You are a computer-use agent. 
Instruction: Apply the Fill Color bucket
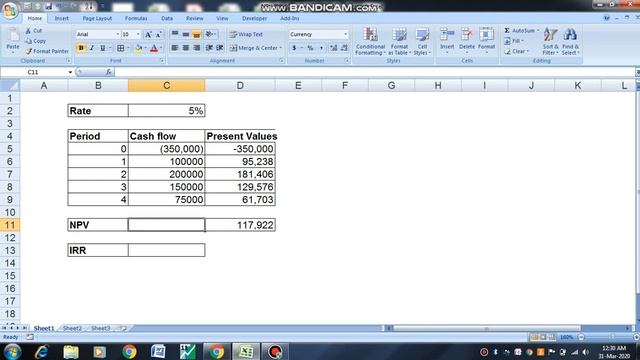tap(138, 48)
